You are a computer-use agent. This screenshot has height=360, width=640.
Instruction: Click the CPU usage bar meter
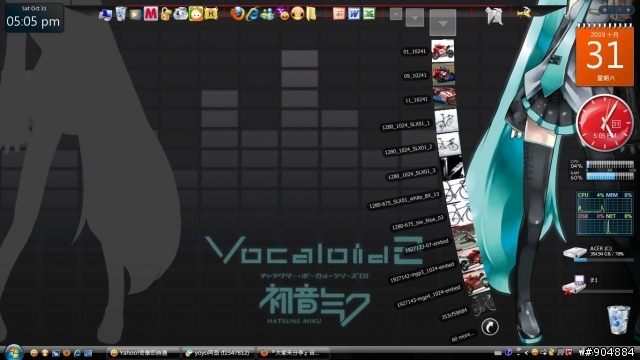tap(610, 164)
